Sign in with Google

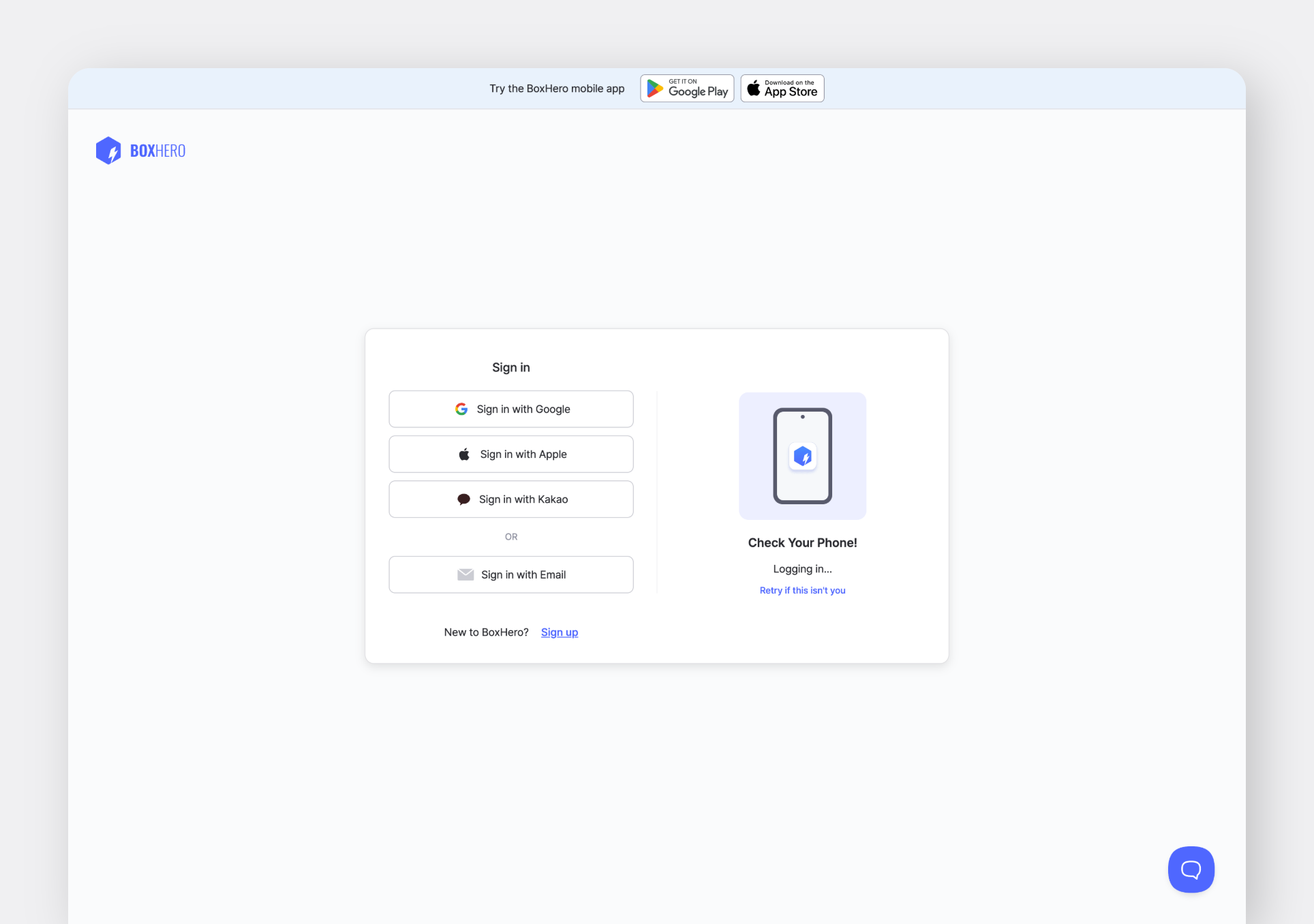[511, 409]
